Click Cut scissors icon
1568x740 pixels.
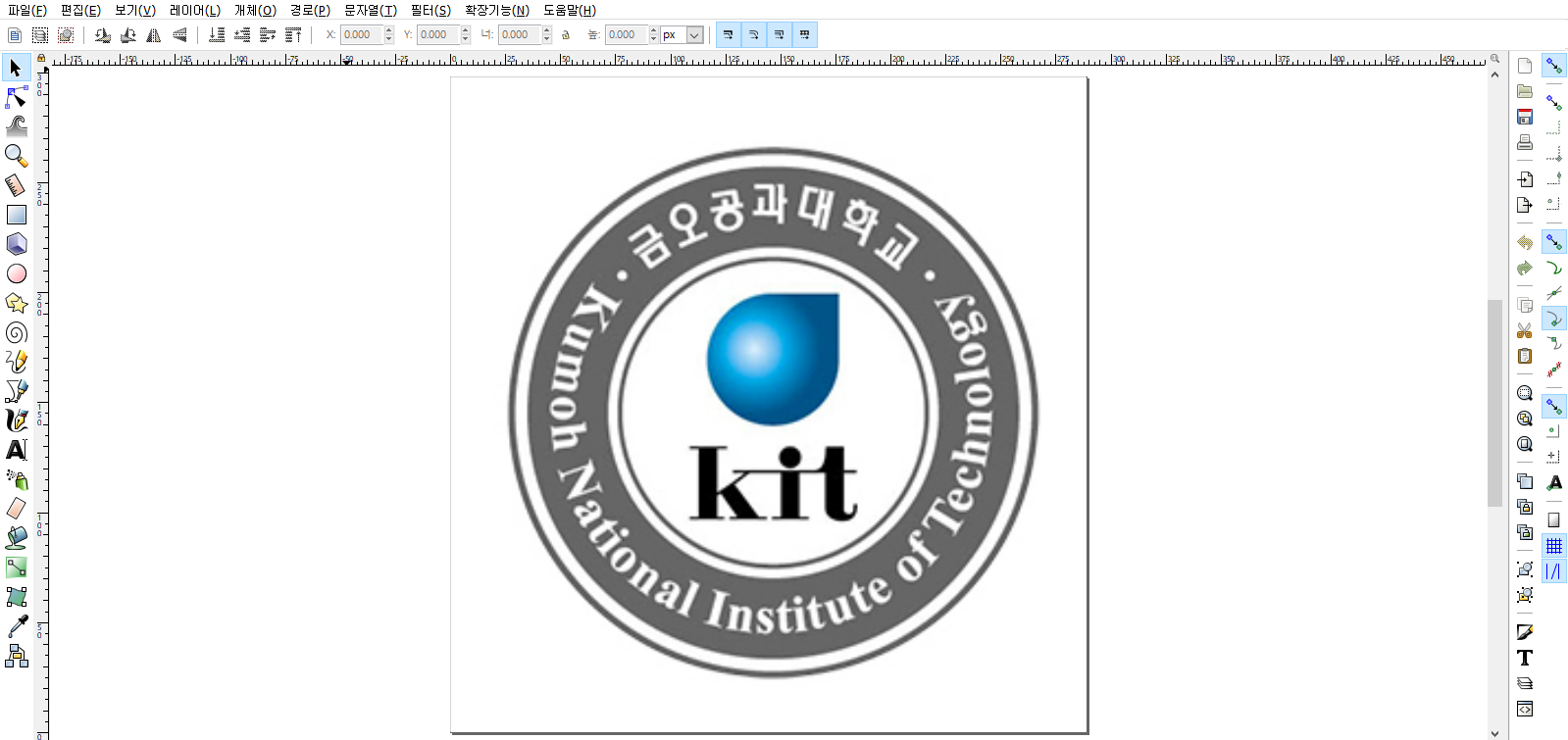1525,330
